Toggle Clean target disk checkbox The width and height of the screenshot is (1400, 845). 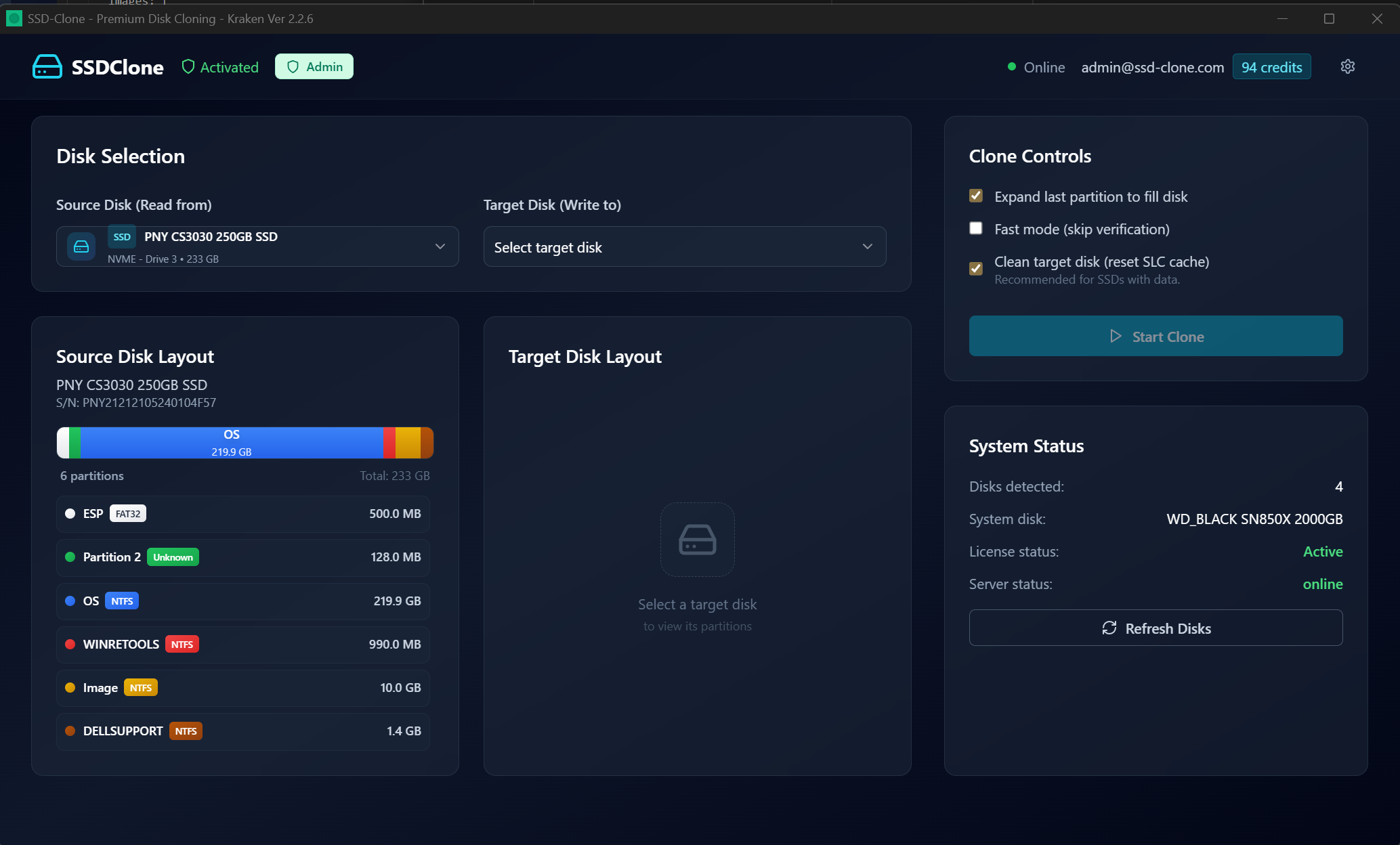(x=976, y=269)
